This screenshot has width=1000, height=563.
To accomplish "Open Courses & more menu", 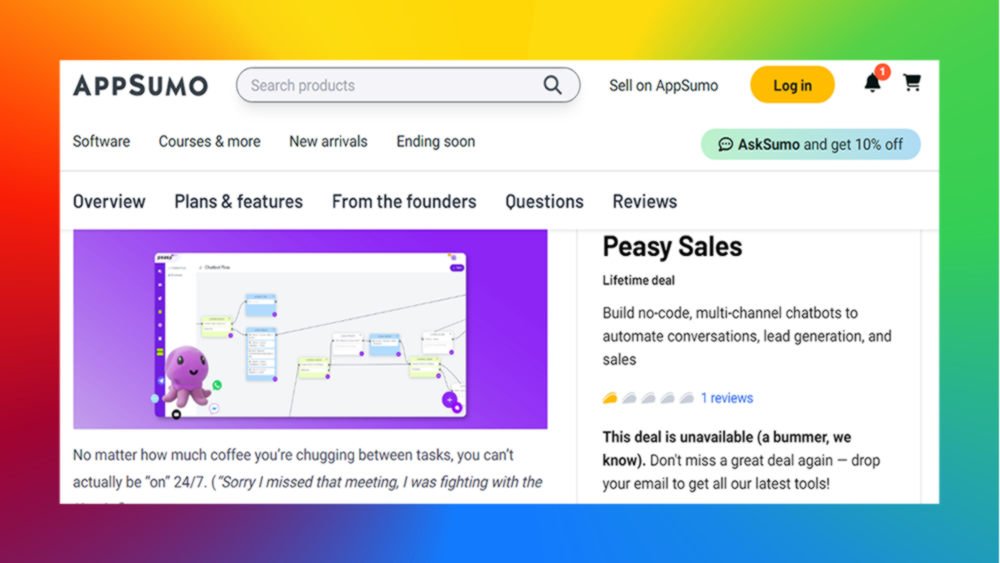I will click(x=210, y=142).
